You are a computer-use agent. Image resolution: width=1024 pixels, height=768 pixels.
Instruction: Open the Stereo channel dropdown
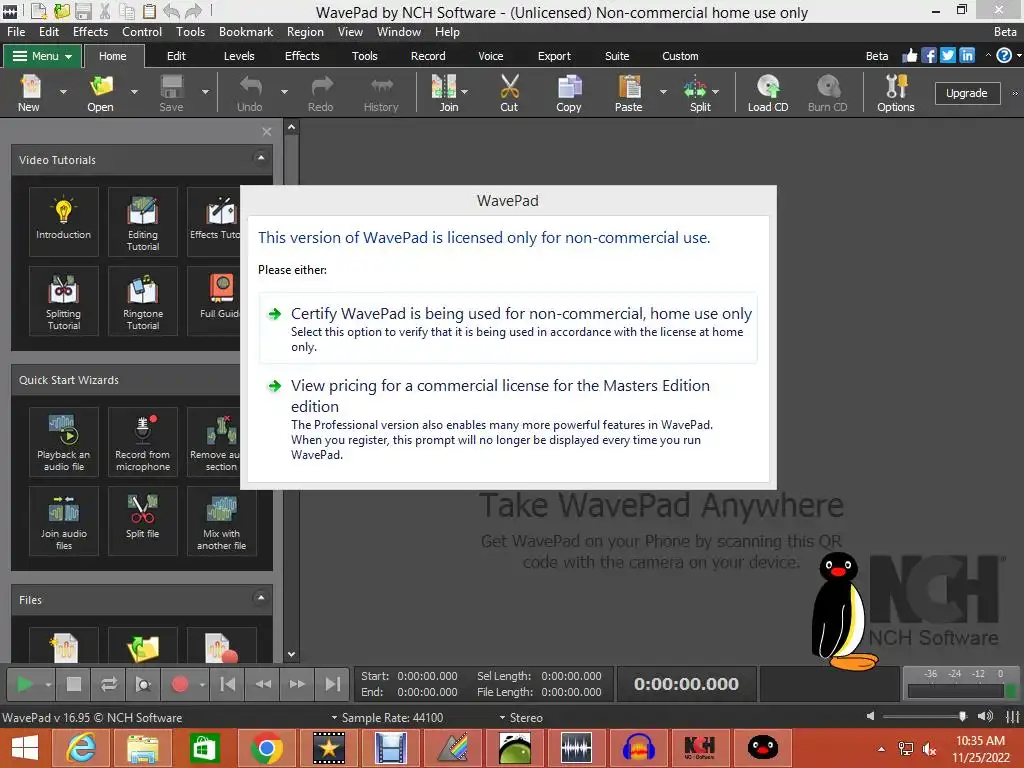pyautogui.click(x=521, y=718)
